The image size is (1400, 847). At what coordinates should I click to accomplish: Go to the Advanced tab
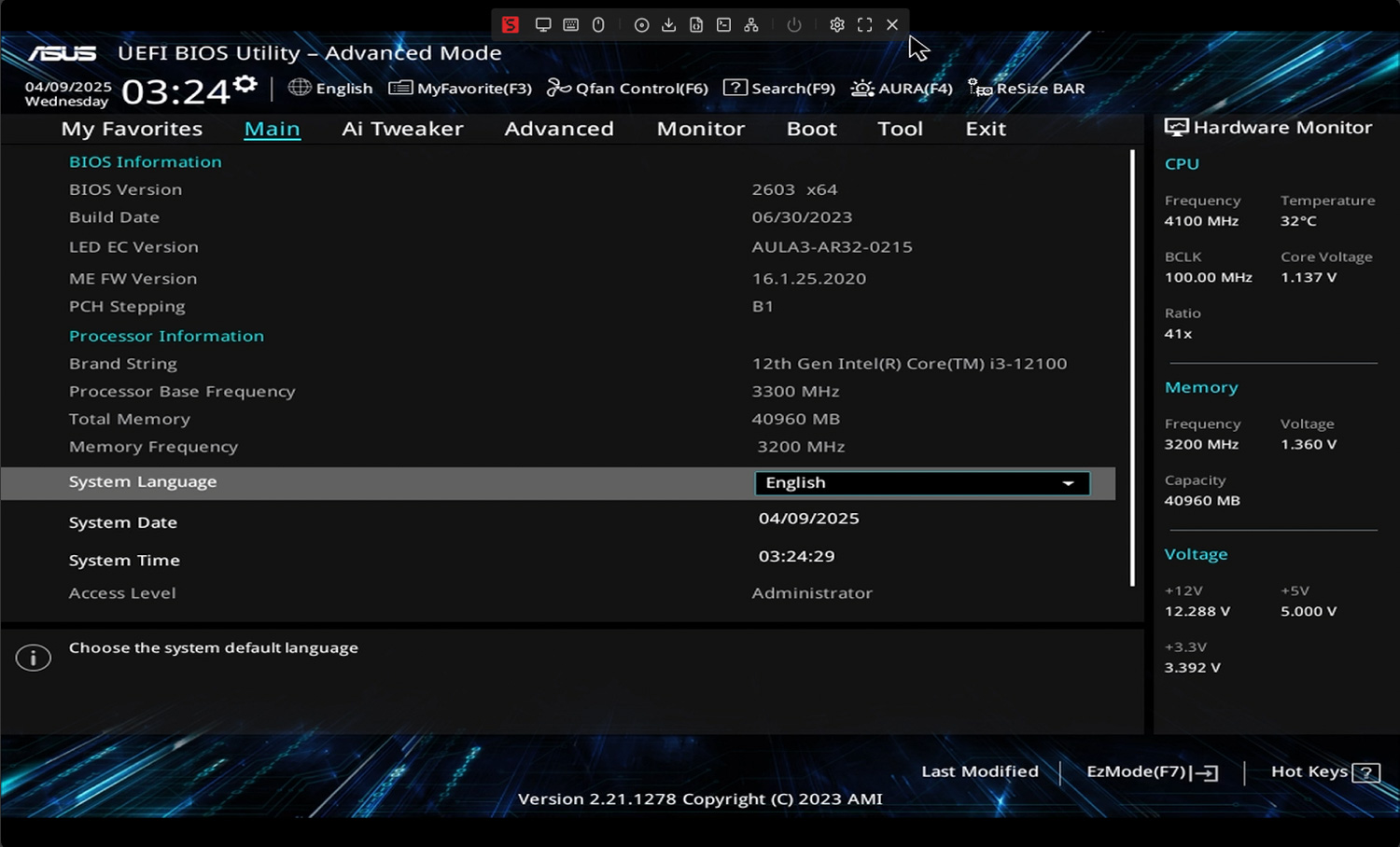559,129
